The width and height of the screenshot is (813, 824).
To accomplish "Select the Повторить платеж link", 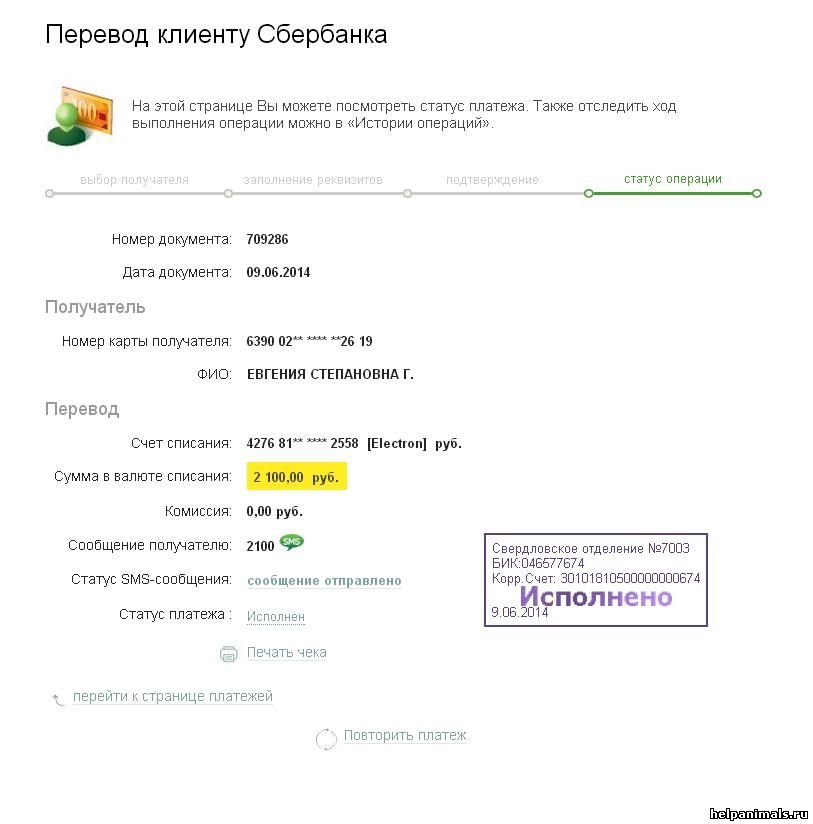I will [x=405, y=736].
